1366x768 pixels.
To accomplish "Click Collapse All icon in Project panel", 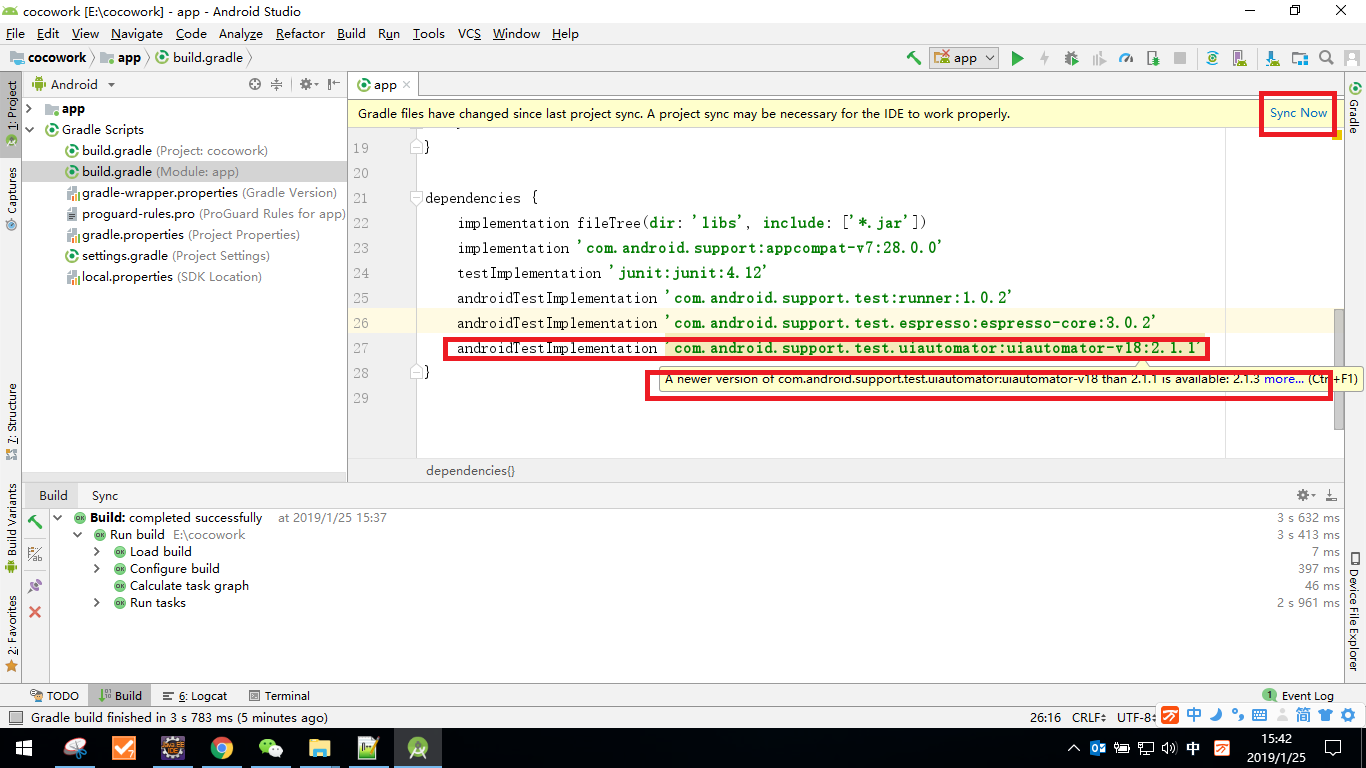I will pos(277,85).
